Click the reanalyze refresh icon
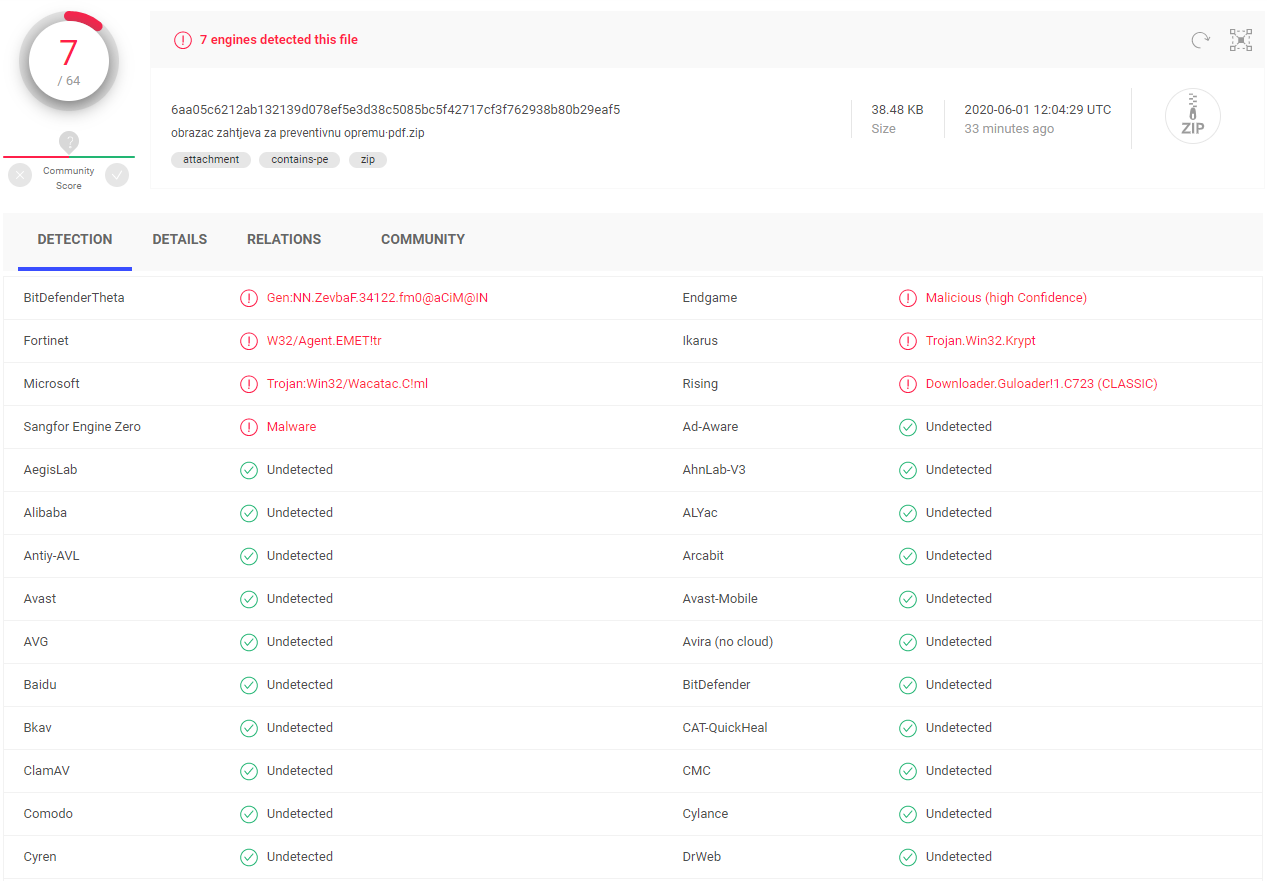This screenshot has height=881, width=1267. coord(1200,40)
